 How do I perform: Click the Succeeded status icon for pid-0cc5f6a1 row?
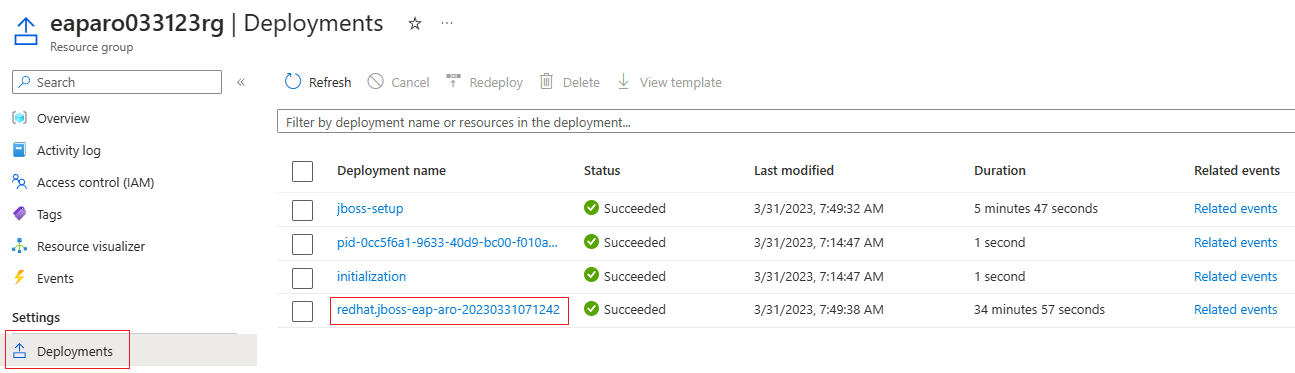pyautogui.click(x=591, y=243)
